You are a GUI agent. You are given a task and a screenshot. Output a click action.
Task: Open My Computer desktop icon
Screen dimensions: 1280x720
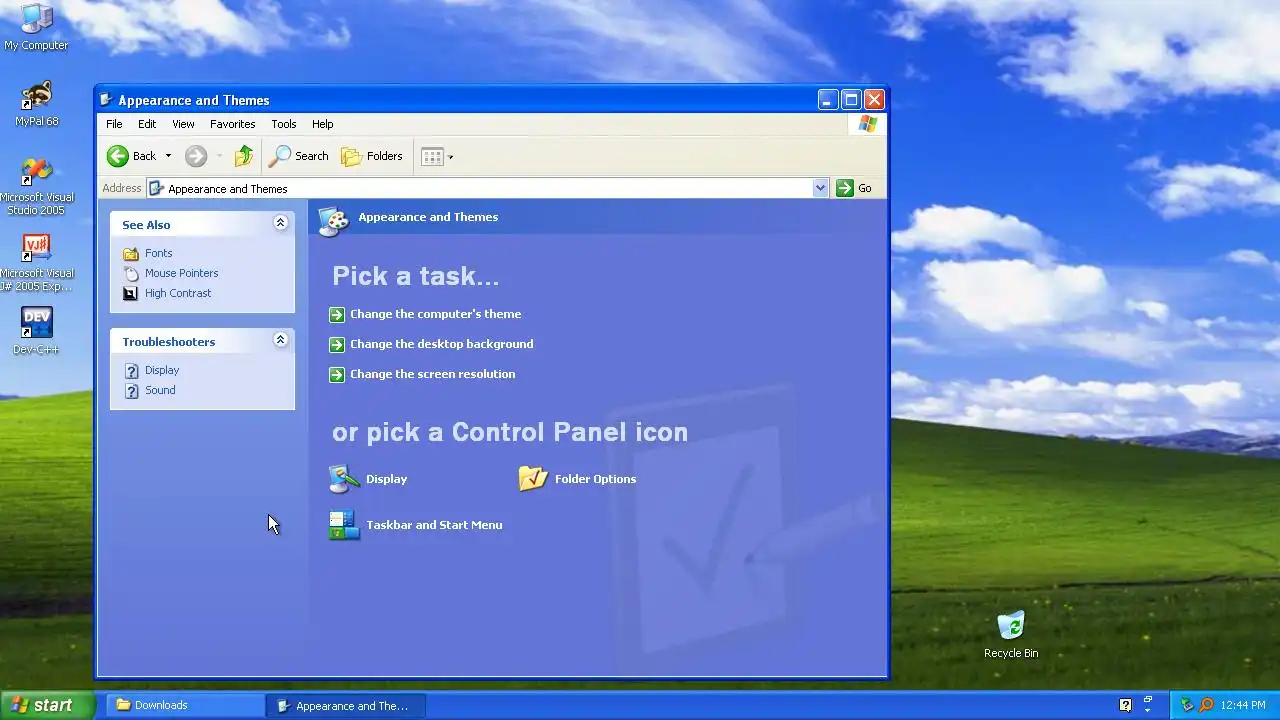pyautogui.click(x=36, y=27)
